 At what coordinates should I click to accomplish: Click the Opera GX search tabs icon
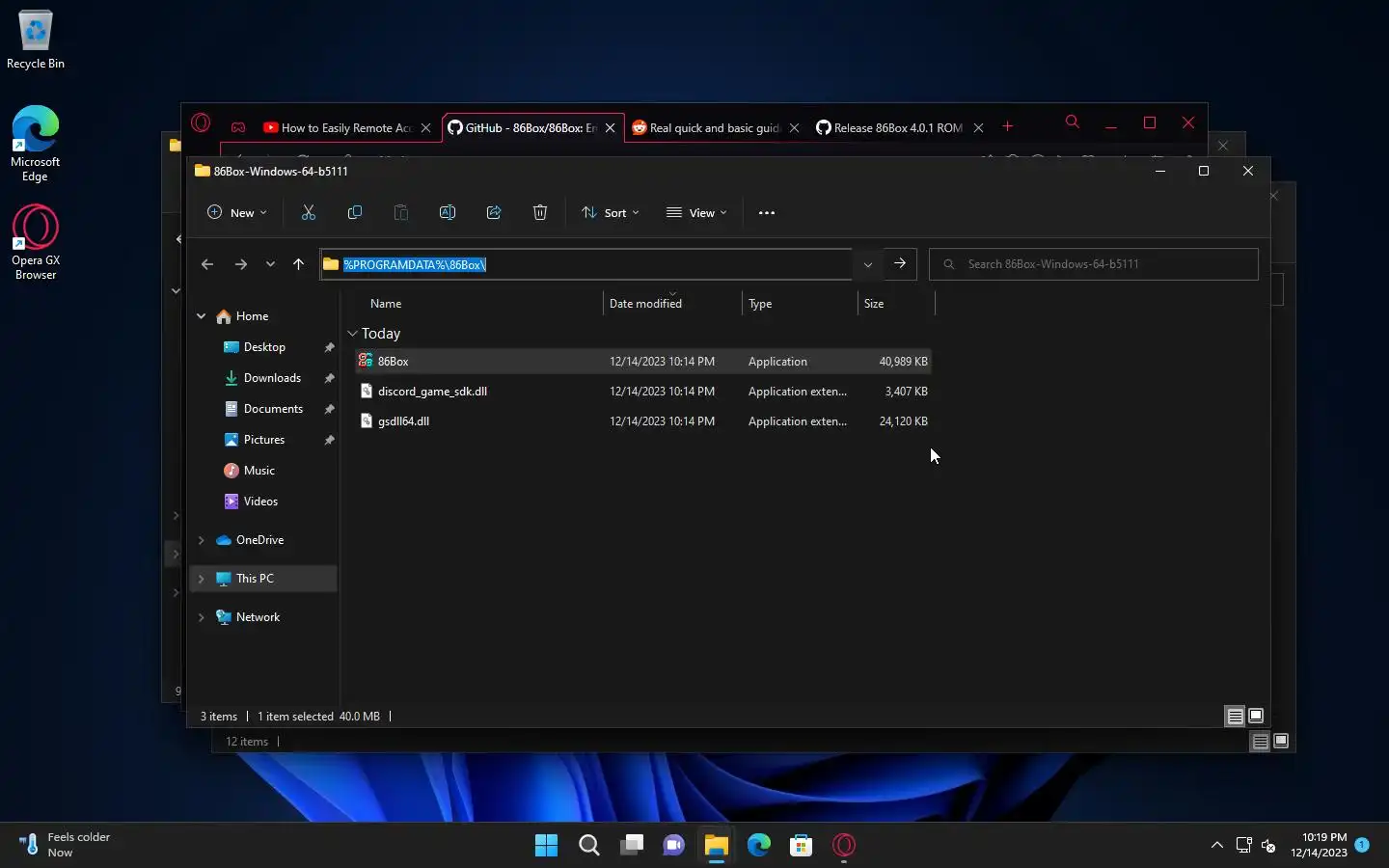tap(1072, 122)
